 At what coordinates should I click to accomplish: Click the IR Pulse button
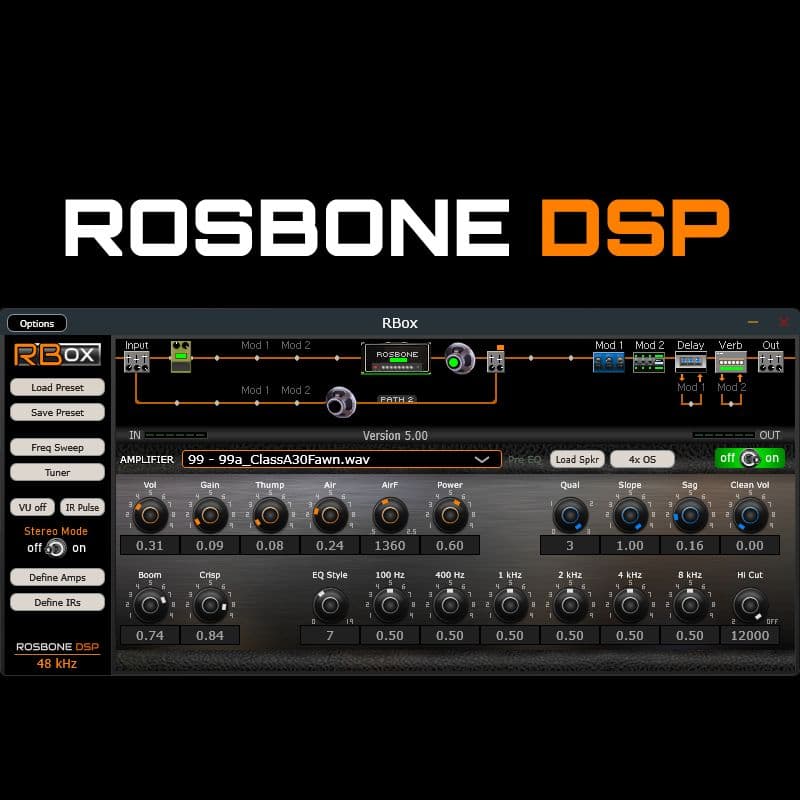point(82,507)
